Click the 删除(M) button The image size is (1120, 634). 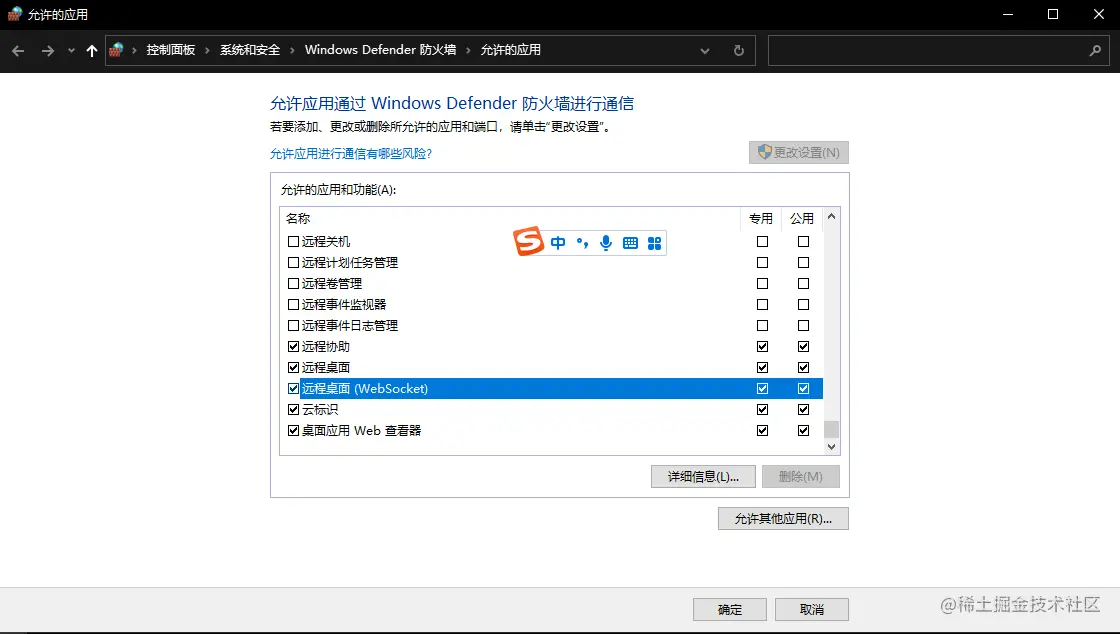(801, 476)
